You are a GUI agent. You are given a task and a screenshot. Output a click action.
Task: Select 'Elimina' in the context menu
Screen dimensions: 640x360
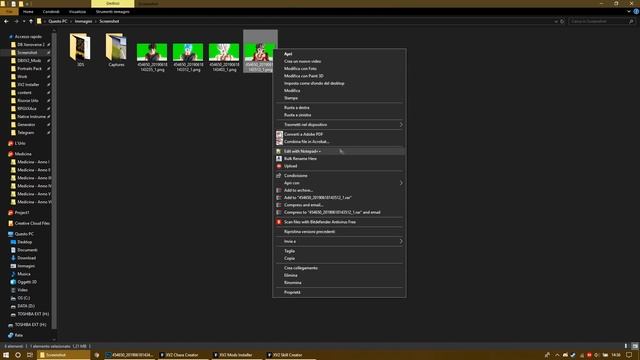pyautogui.click(x=291, y=276)
